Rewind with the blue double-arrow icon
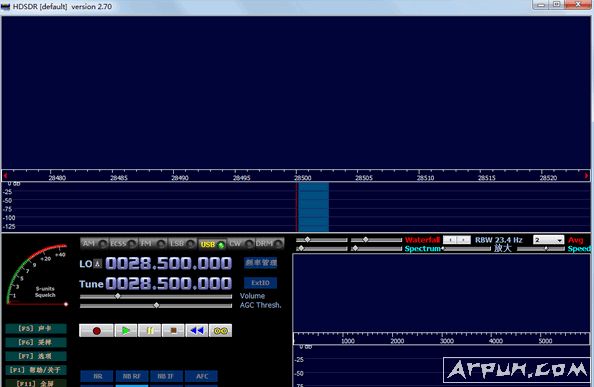594x387 pixels. (x=197, y=331)
